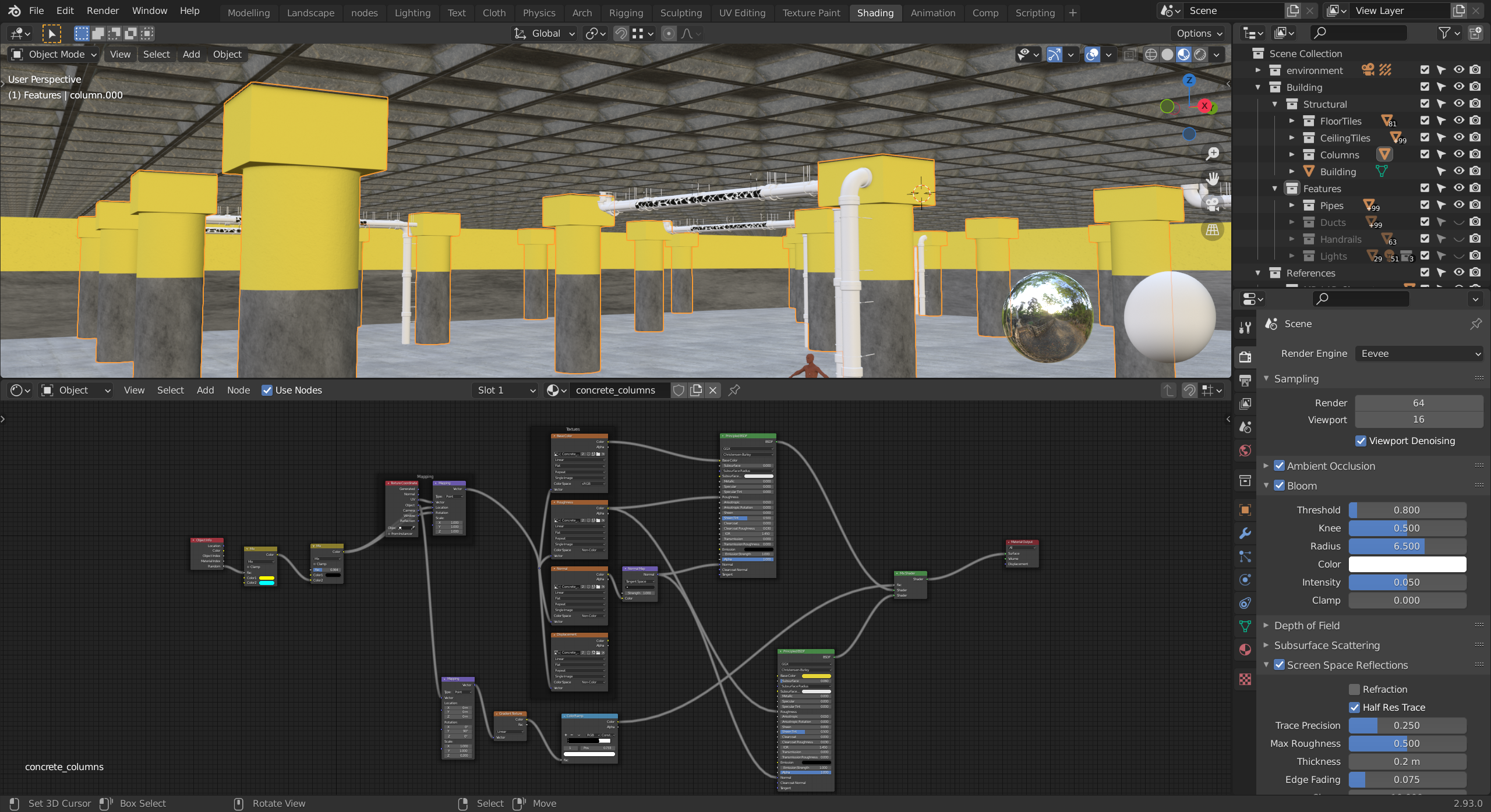The image size is (1491, 812).
Task: Click the Bloom Color white swatch
Action: click(1407, 564)
